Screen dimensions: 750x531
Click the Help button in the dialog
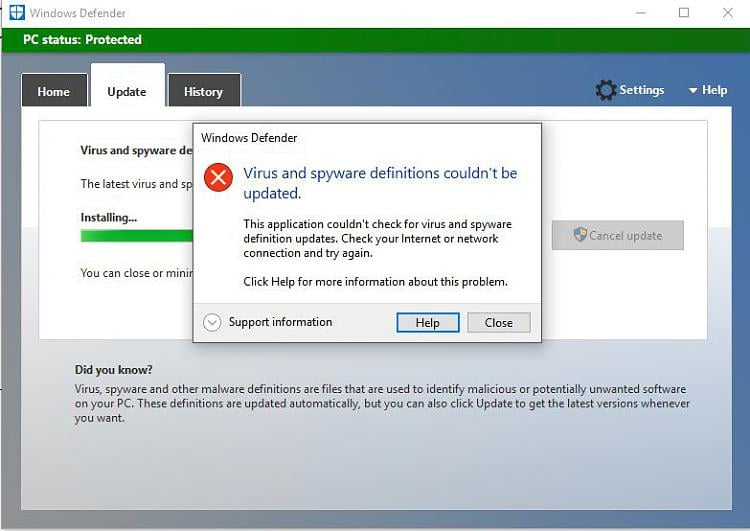point(428,322)
